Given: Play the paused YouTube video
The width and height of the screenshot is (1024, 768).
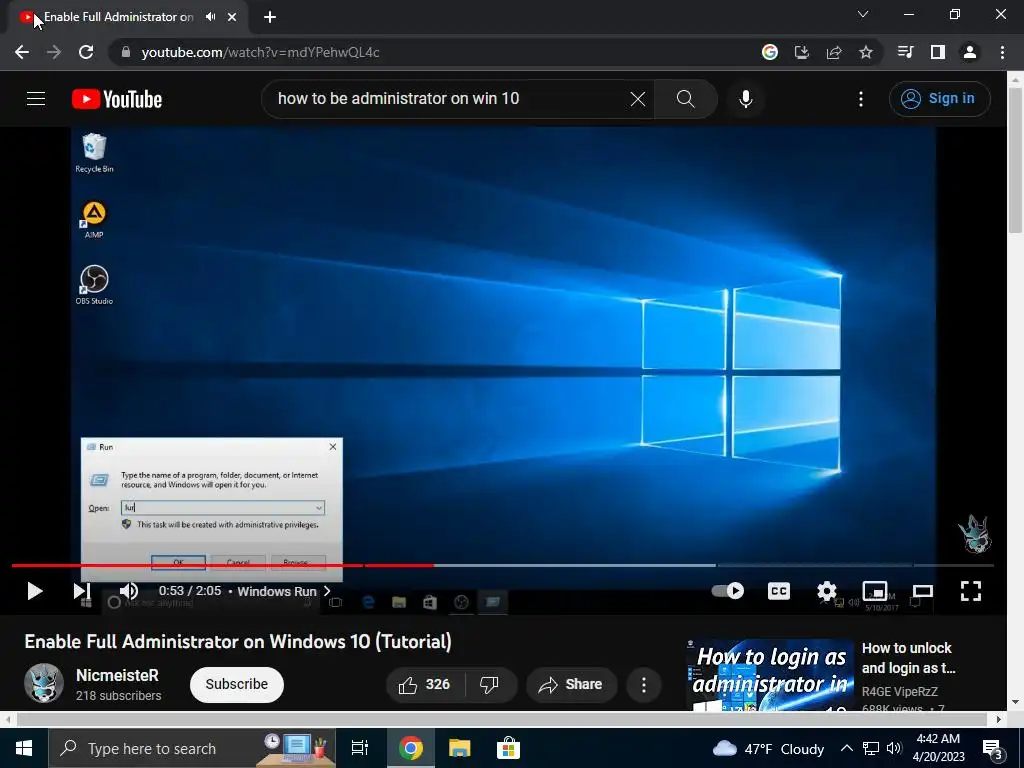Looking at the screenshot, I should [35, 591].
